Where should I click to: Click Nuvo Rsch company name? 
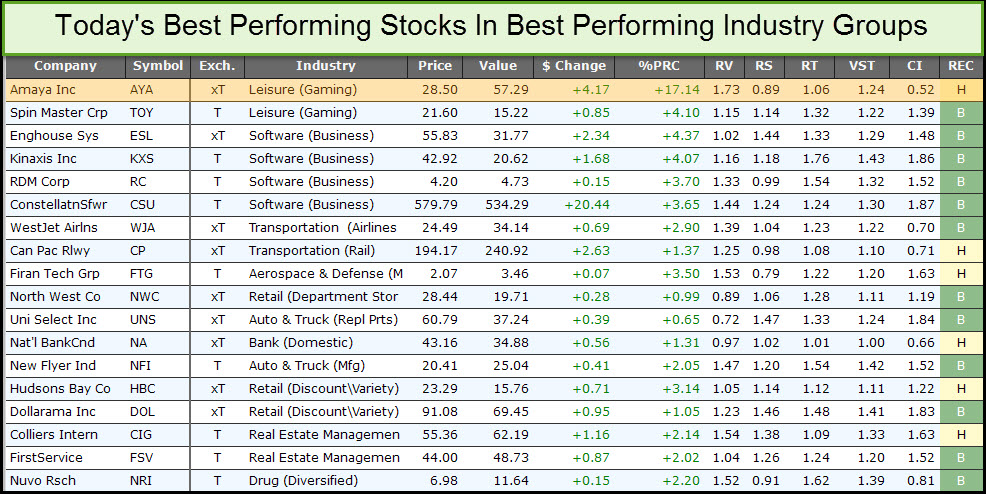[43, 481]
